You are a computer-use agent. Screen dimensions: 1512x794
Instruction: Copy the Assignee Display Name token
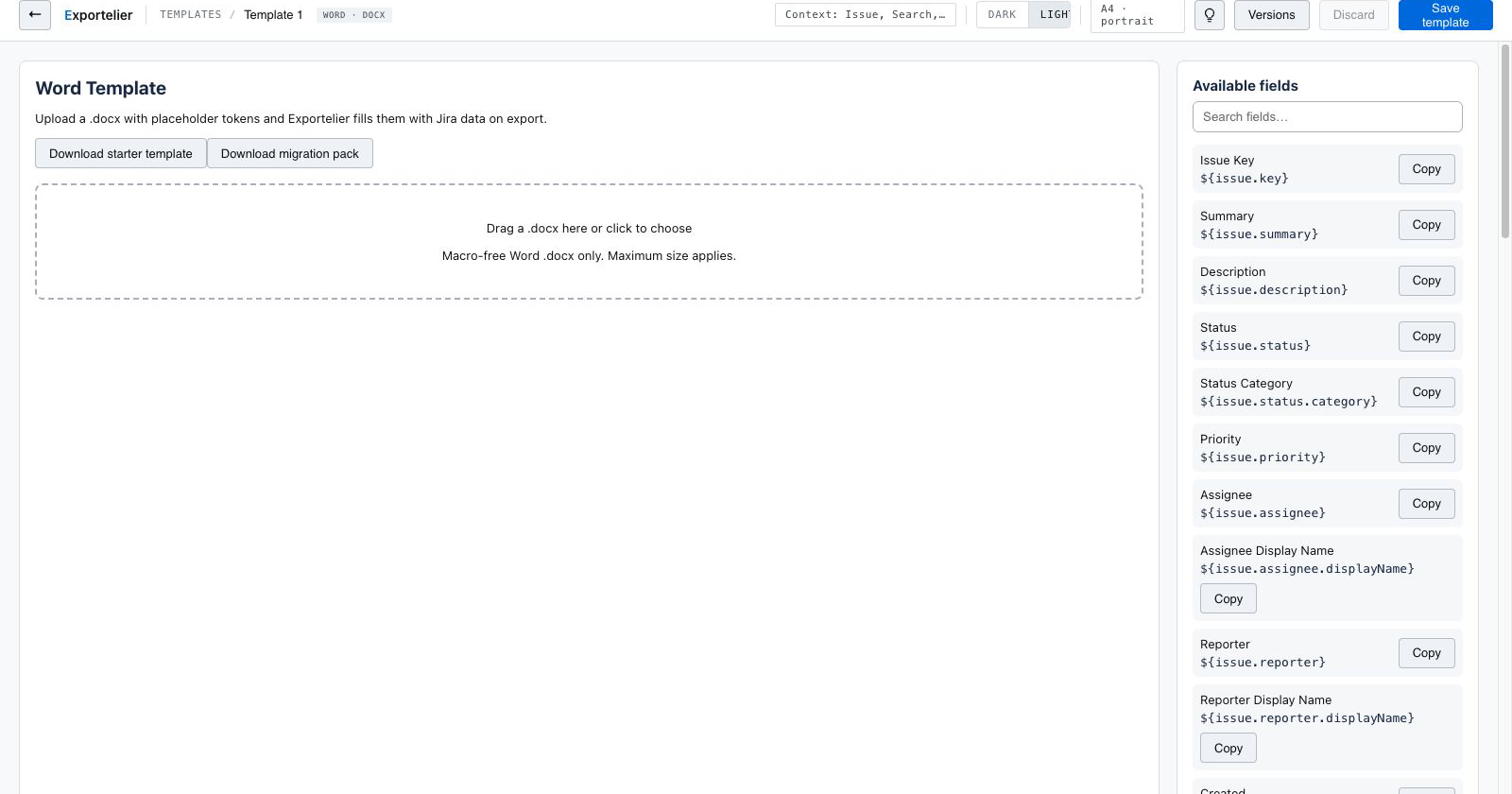tap(1228, 599)
